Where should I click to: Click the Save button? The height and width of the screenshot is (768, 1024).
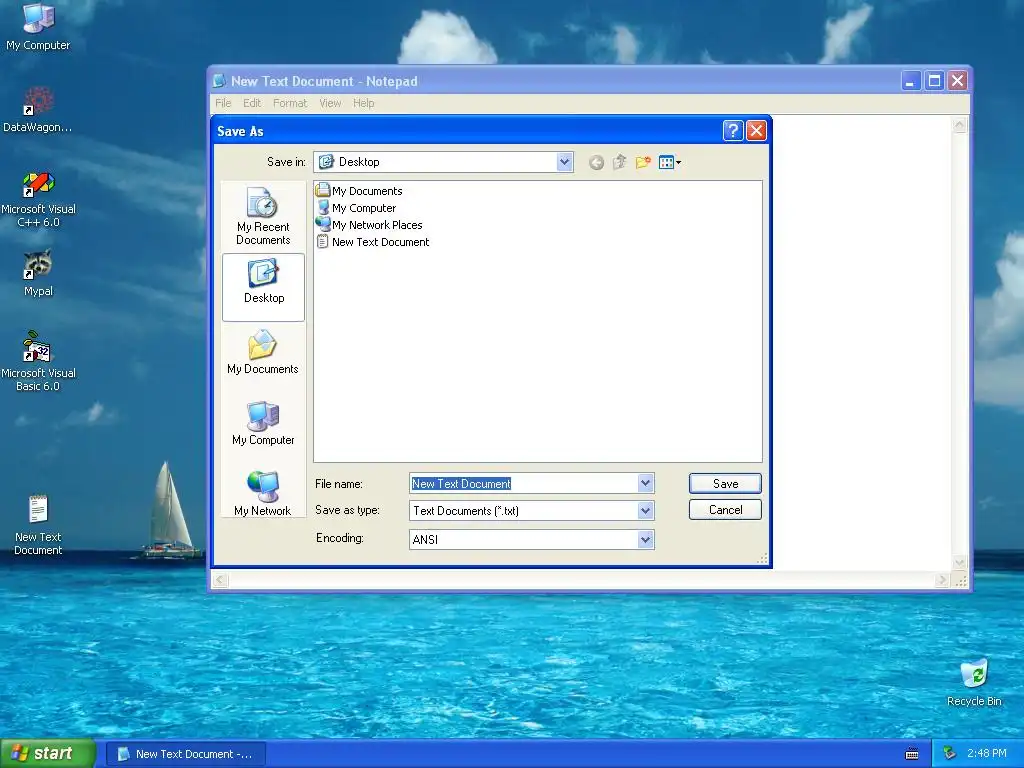[725, 483]
